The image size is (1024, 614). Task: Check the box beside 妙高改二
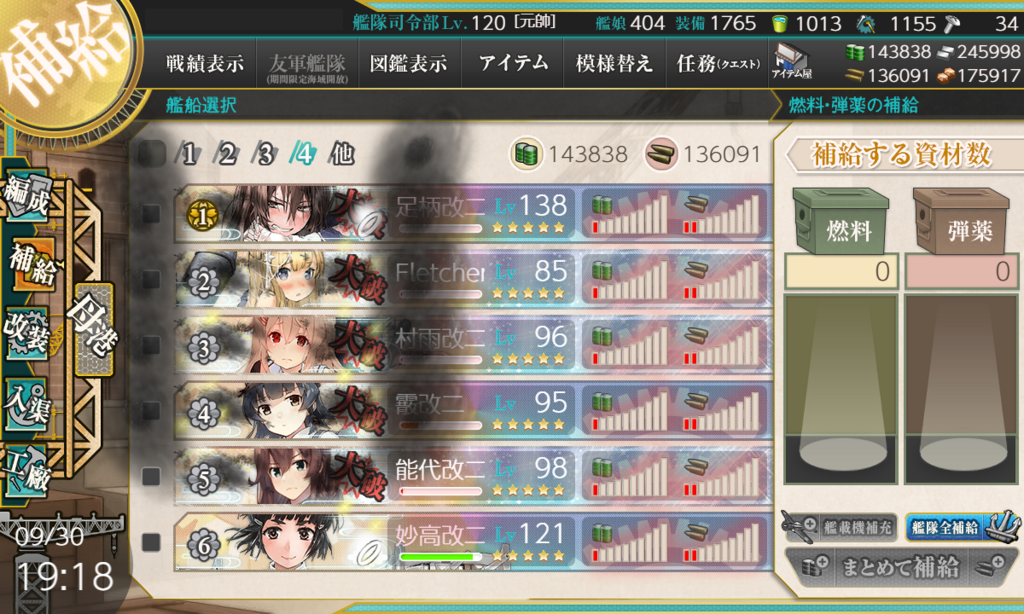[x=151, y=541]
